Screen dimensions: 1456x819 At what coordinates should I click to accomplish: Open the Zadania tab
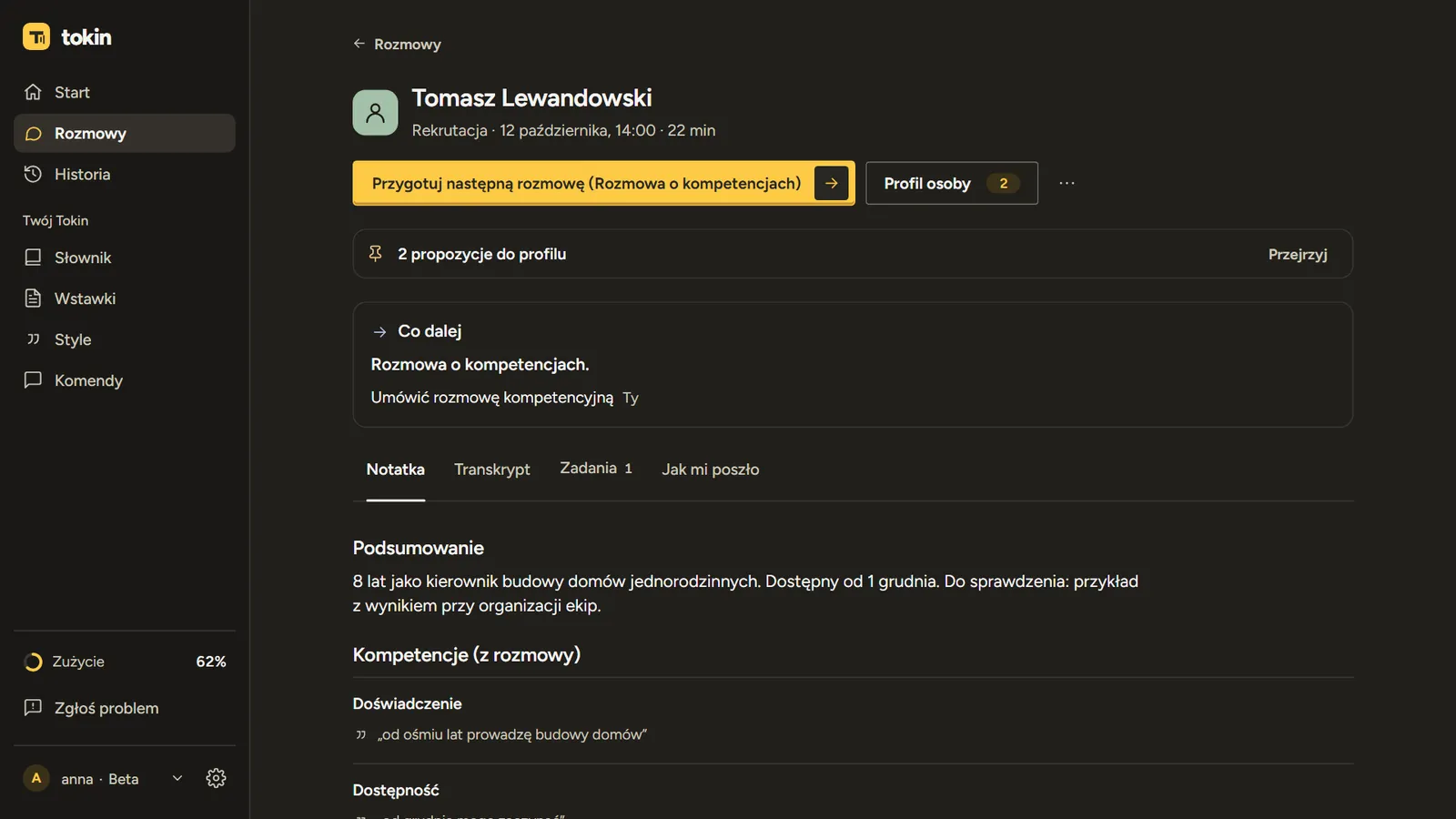(x=596, y=469)
